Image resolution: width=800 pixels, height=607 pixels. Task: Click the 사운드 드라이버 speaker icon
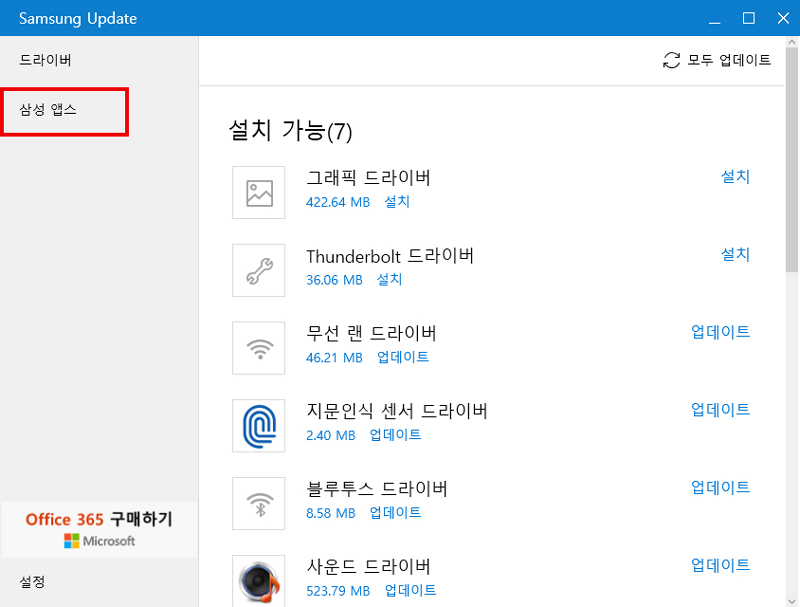[259, 581]
